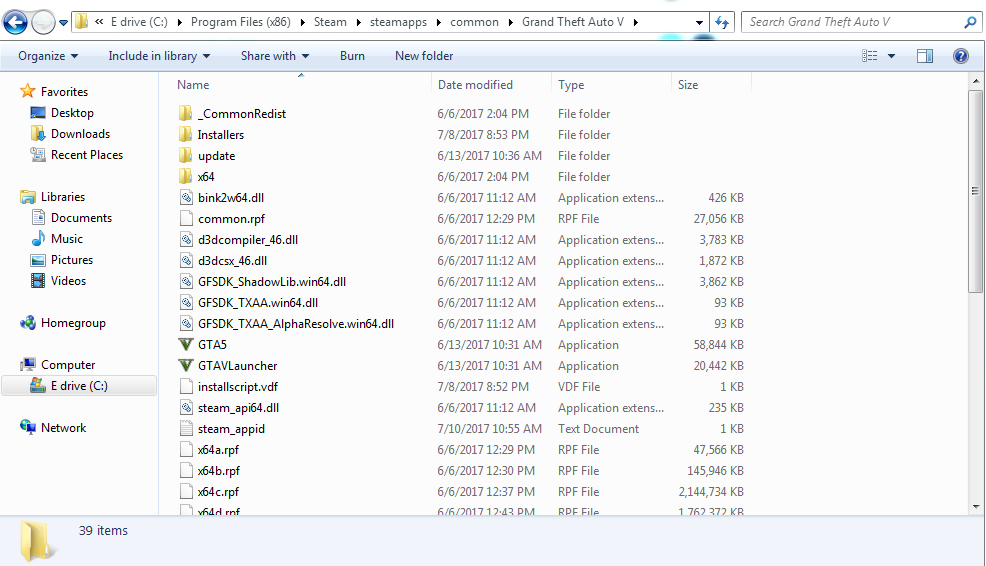Select Recent Places in Favorites
986x566 pixels.
tap(87, 155)
